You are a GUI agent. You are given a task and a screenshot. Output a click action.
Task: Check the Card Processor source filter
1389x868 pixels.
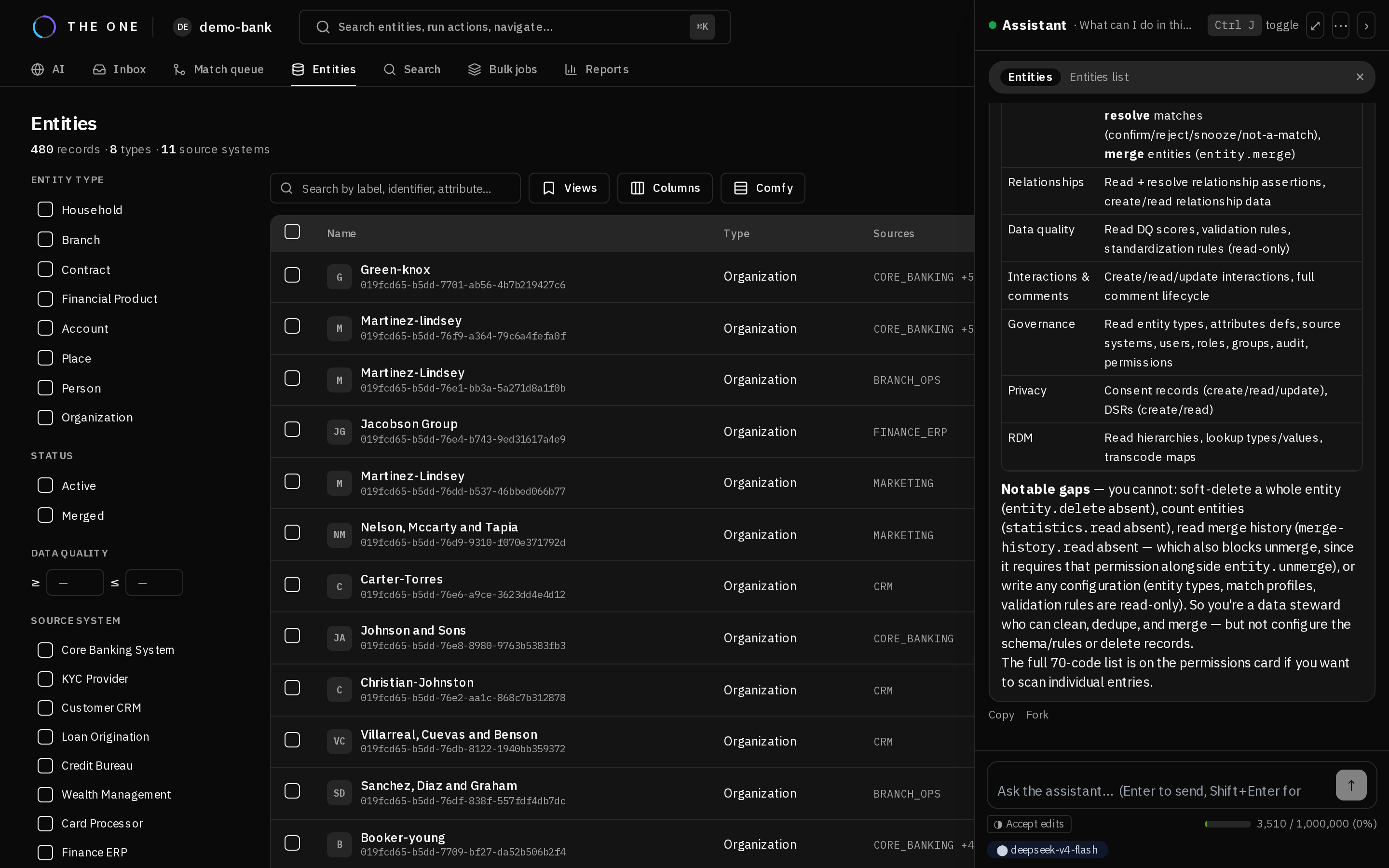coord(45,823)
